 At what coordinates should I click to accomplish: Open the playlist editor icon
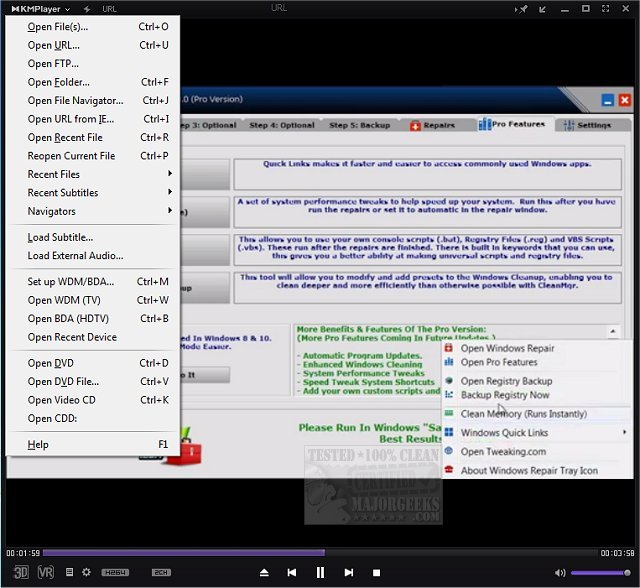coord(69,572)
